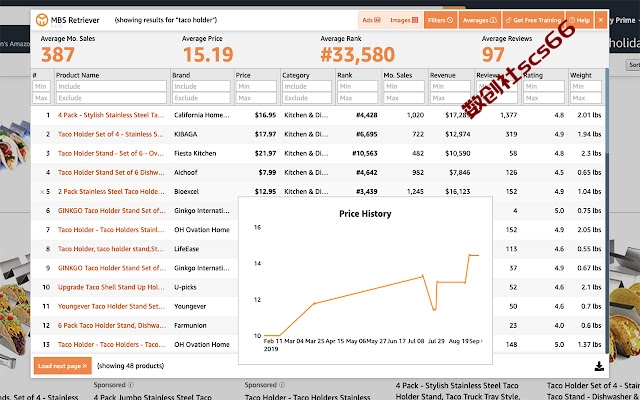
Task: Open product 'Upgrade Taco Shell Stand Up Hol...'
Action: coord(111,287)
